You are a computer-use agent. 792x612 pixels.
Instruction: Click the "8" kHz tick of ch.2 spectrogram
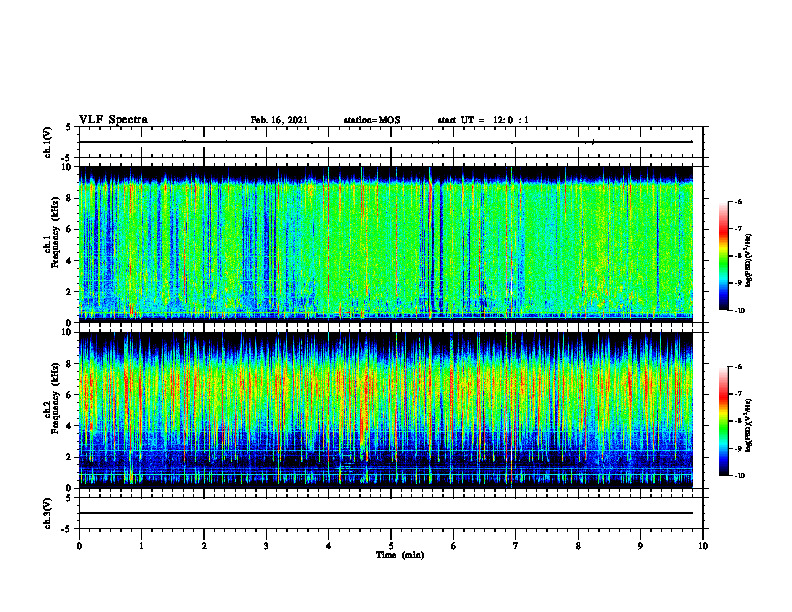pyautogui.click(x=70, y=364)
